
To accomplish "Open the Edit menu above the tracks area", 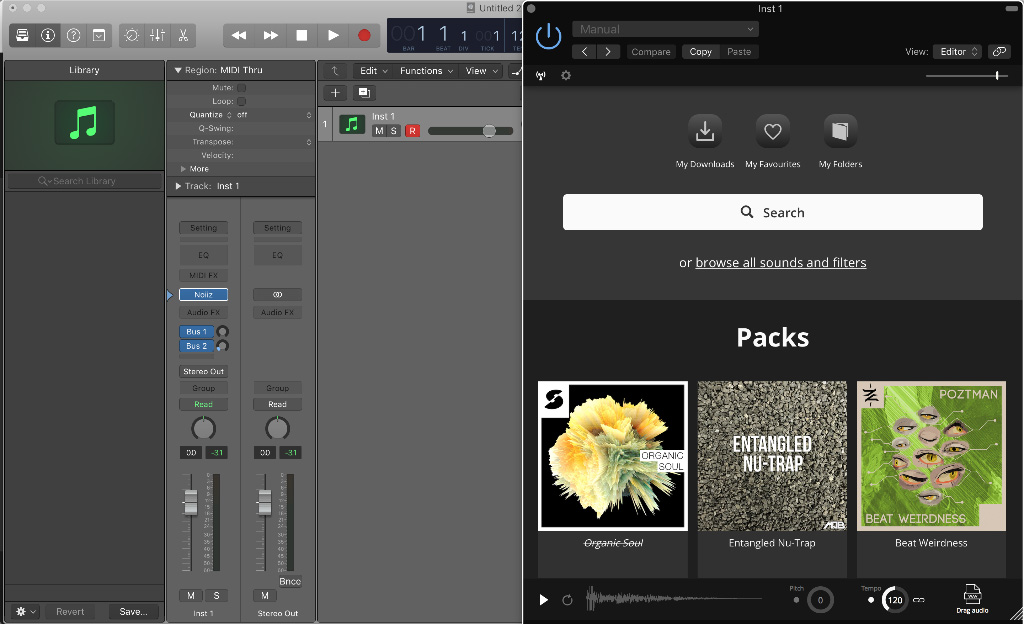I will tap(371, 70).
